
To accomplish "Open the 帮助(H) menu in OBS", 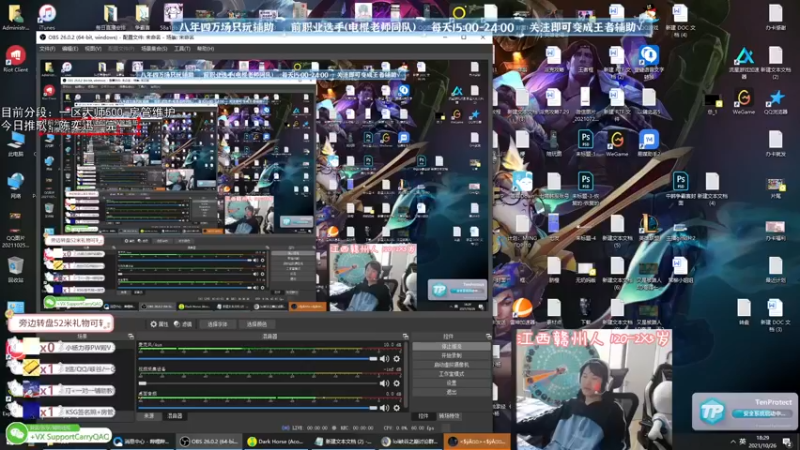I will click(x=205, y=48).
